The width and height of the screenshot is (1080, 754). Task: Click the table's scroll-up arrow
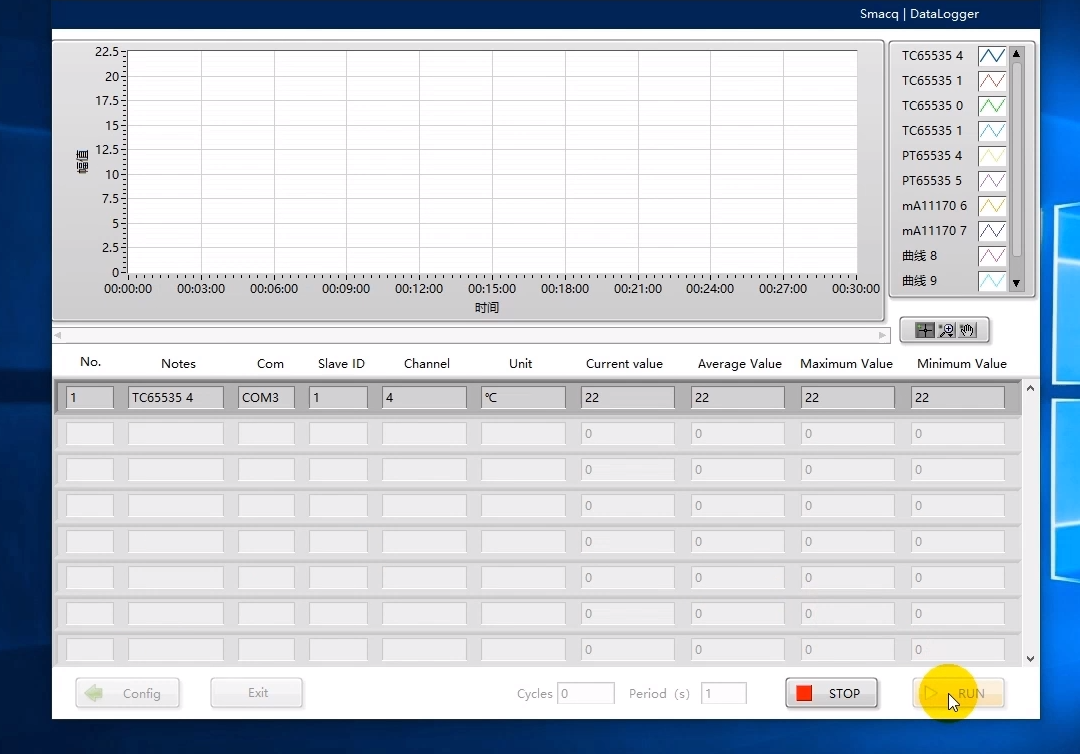coord(1030,388)
